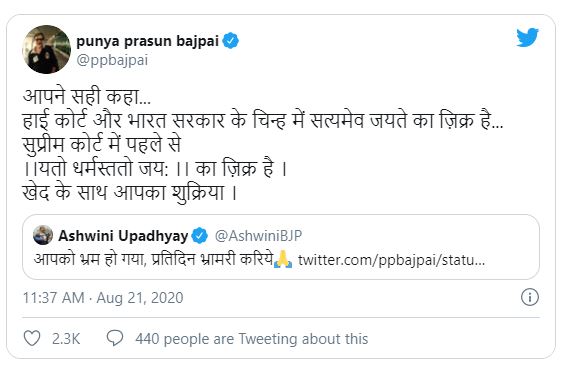Image resolution: width=569 pixels, height=370 pixels.
Task: Click Ashwini Upadhyay verified badge
Action: pos(200,236)
